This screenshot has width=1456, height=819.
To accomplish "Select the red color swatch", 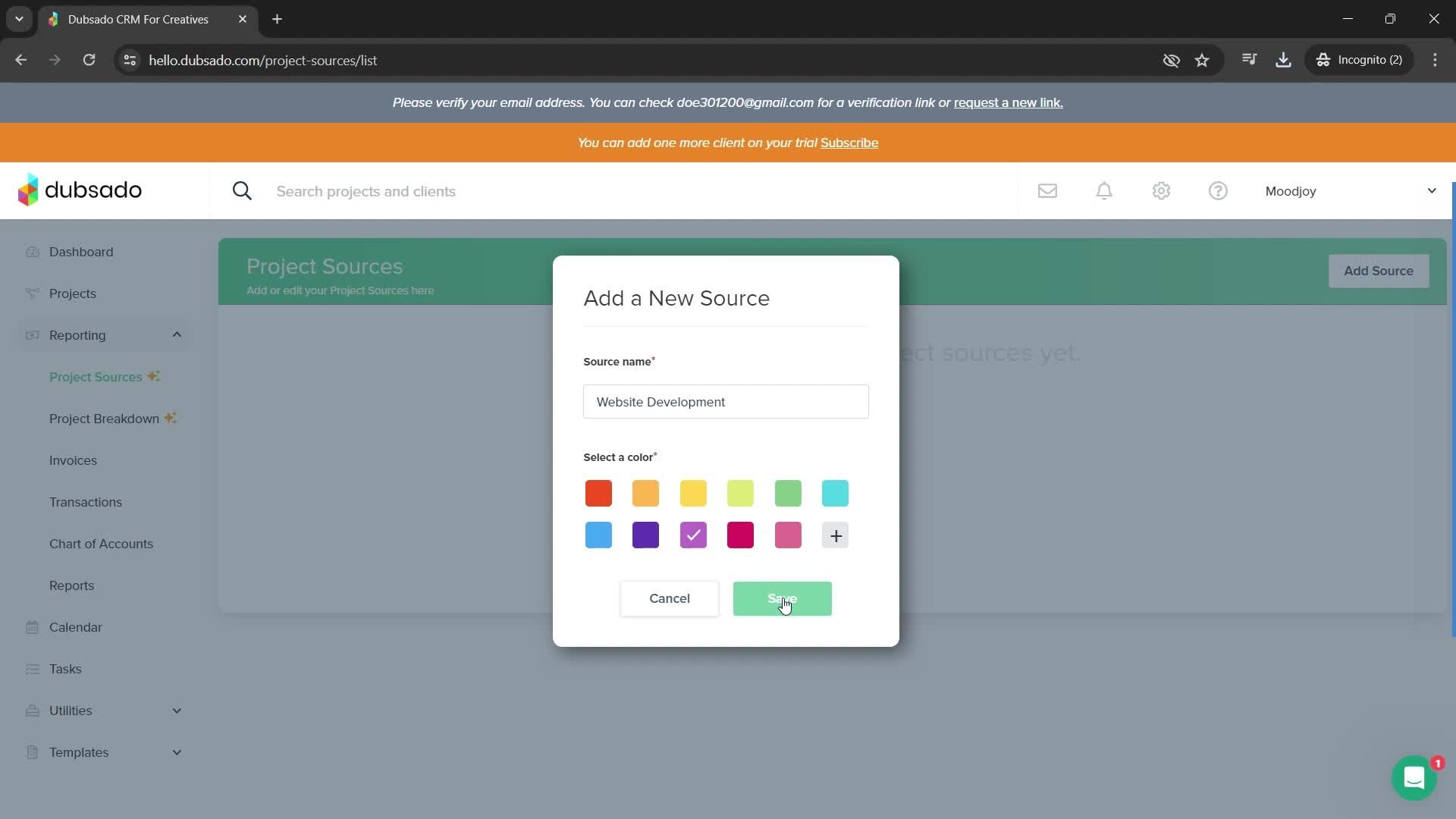I will point(598,494).
